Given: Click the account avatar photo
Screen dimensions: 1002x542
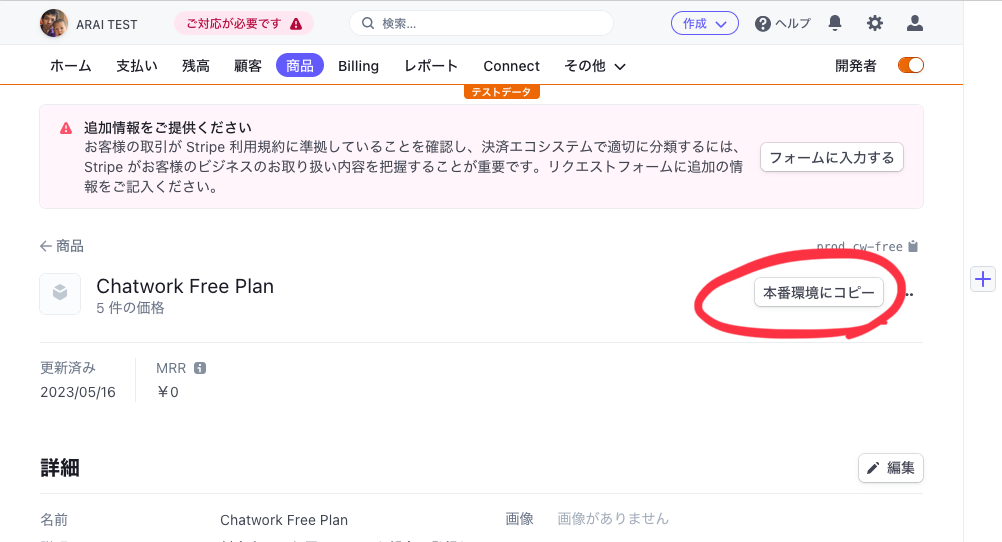Looking at the screenshot, I should 54,24.
